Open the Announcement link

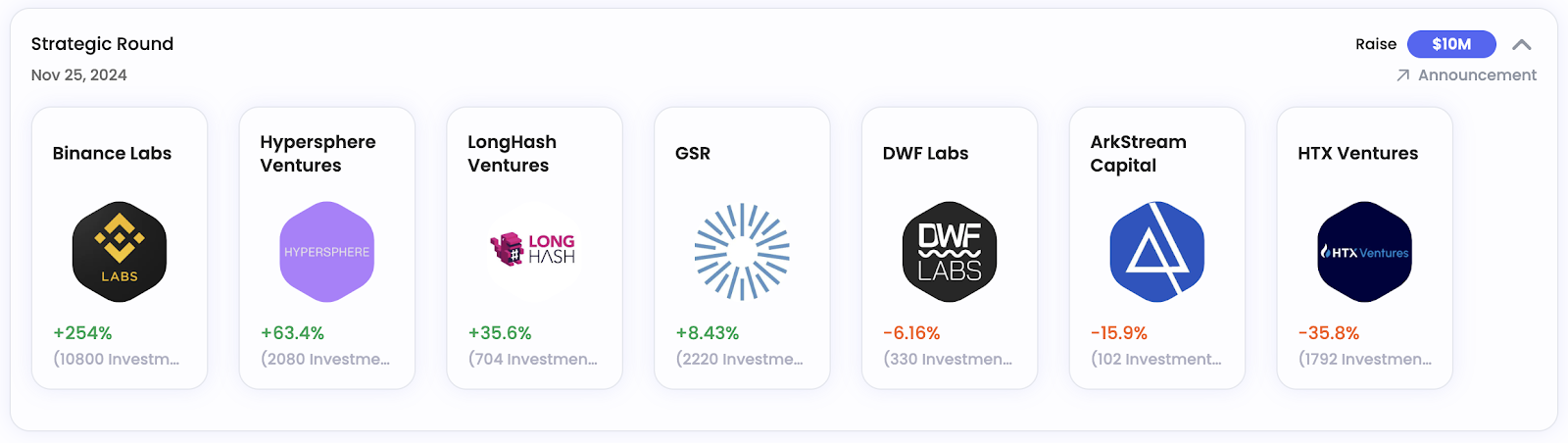point(1477,75)
